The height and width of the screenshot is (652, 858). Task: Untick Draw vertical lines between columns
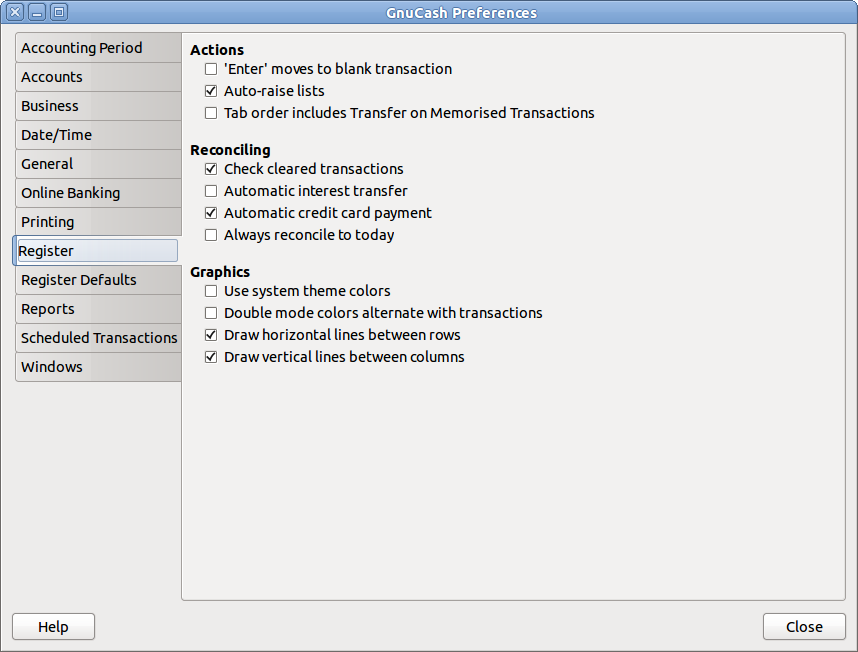pyautogui.click(x=211, y=357)
